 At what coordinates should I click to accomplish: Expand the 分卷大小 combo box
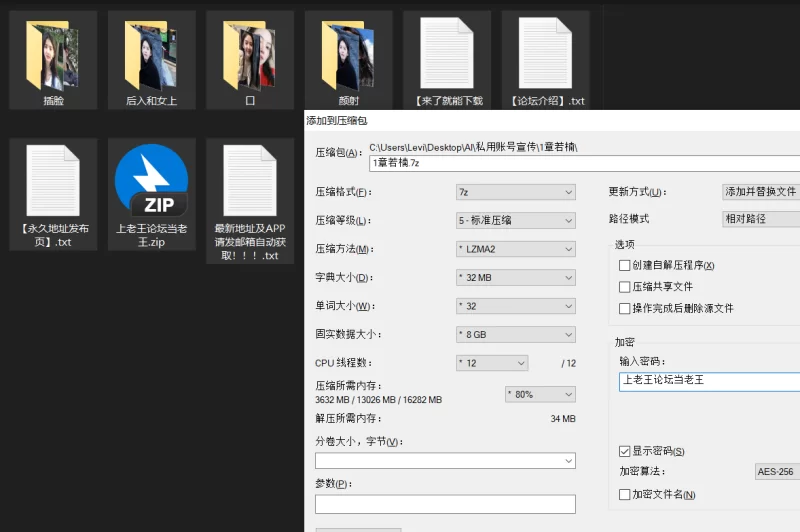445,461
